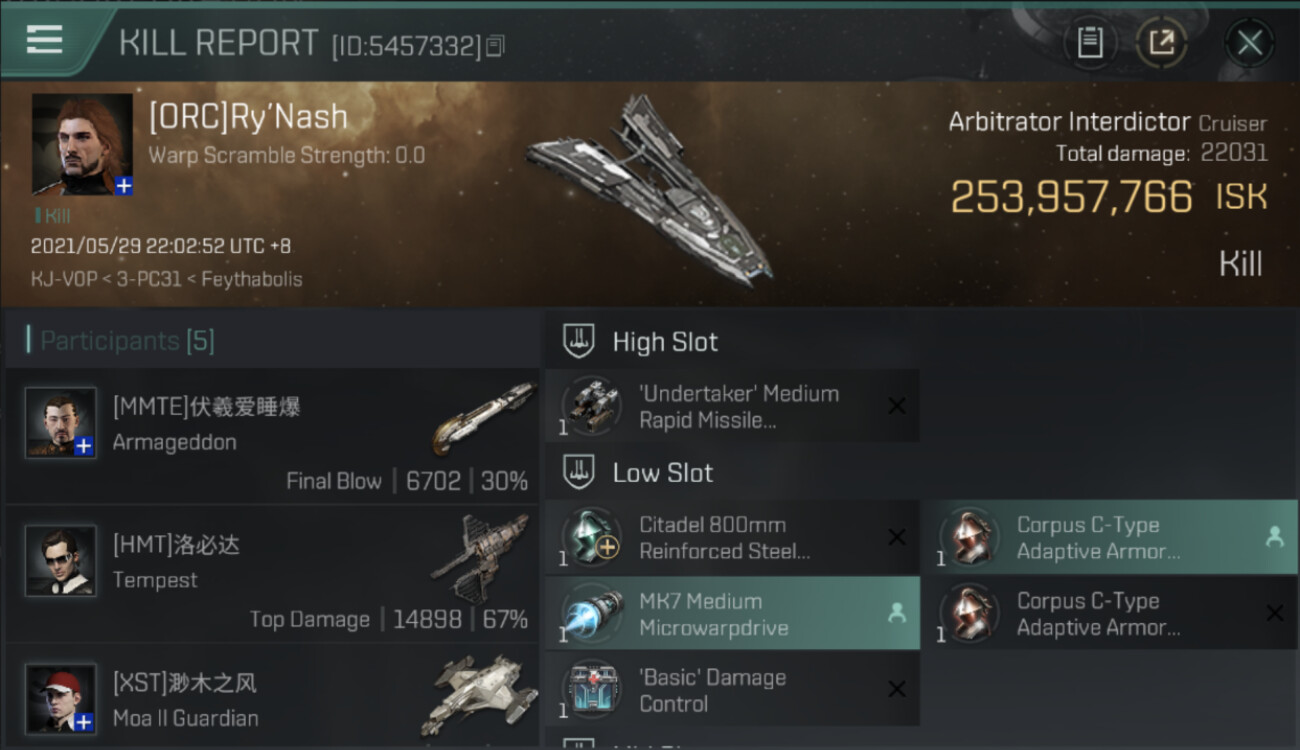The image size is (1300, 750).
Task: Open the hamburger menu icon
Action: click(45, 40)
